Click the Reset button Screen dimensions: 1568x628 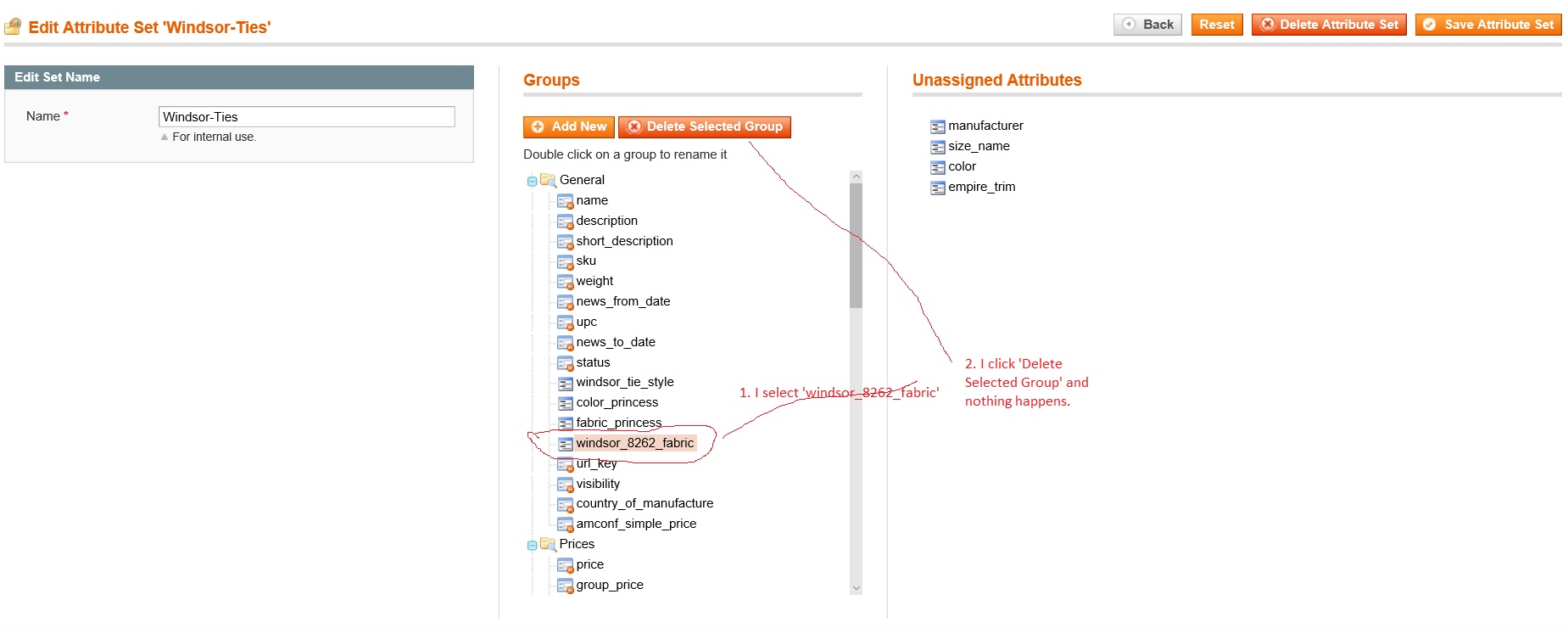click(x=1216, y=25)
